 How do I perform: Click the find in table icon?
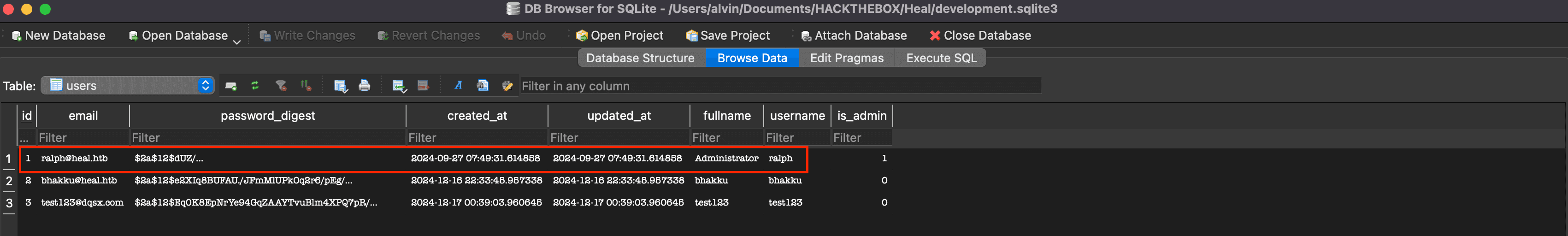[x=482, y=86]
